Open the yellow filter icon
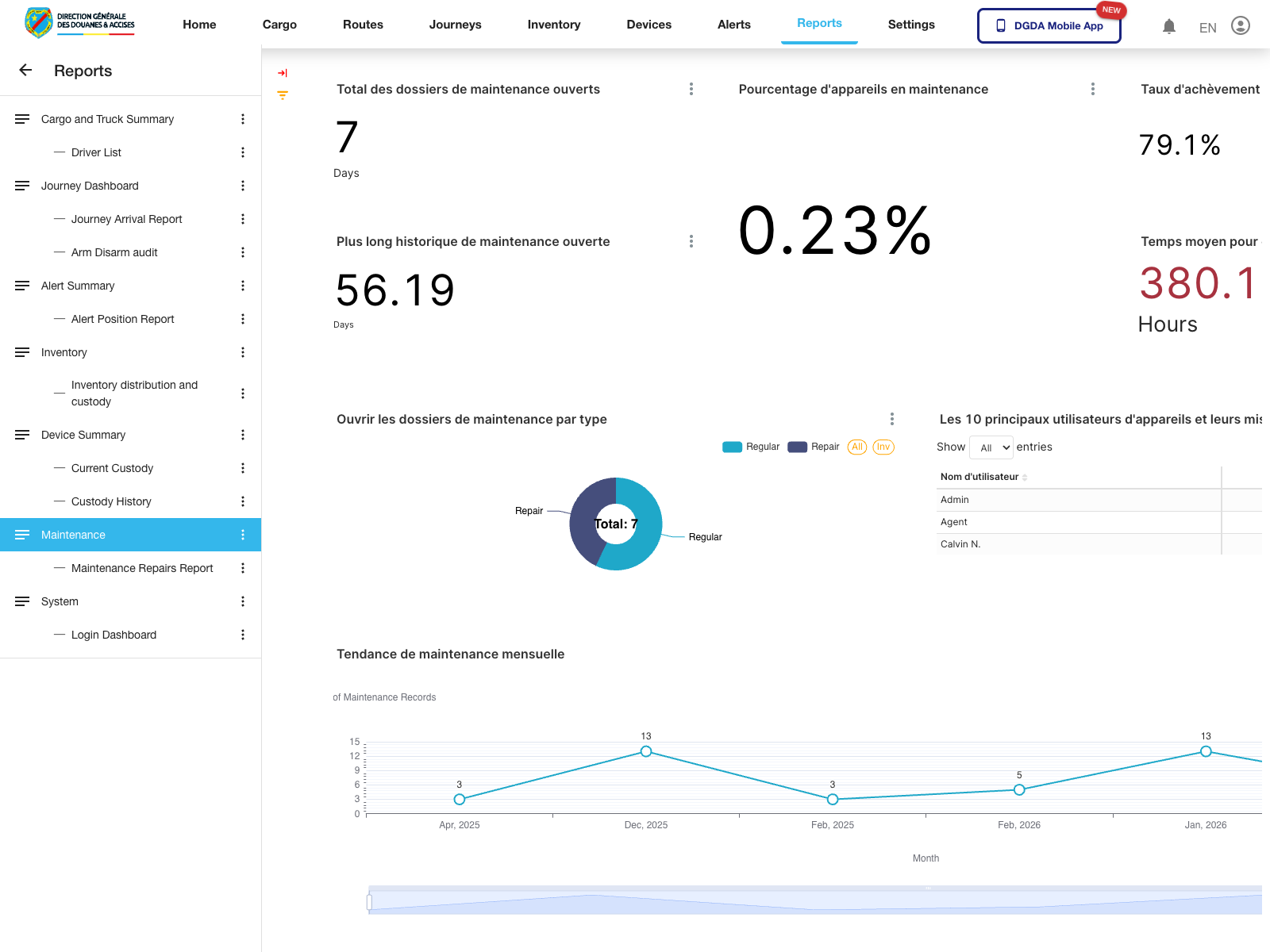The image size is (1270, 952). coord(283,95)
